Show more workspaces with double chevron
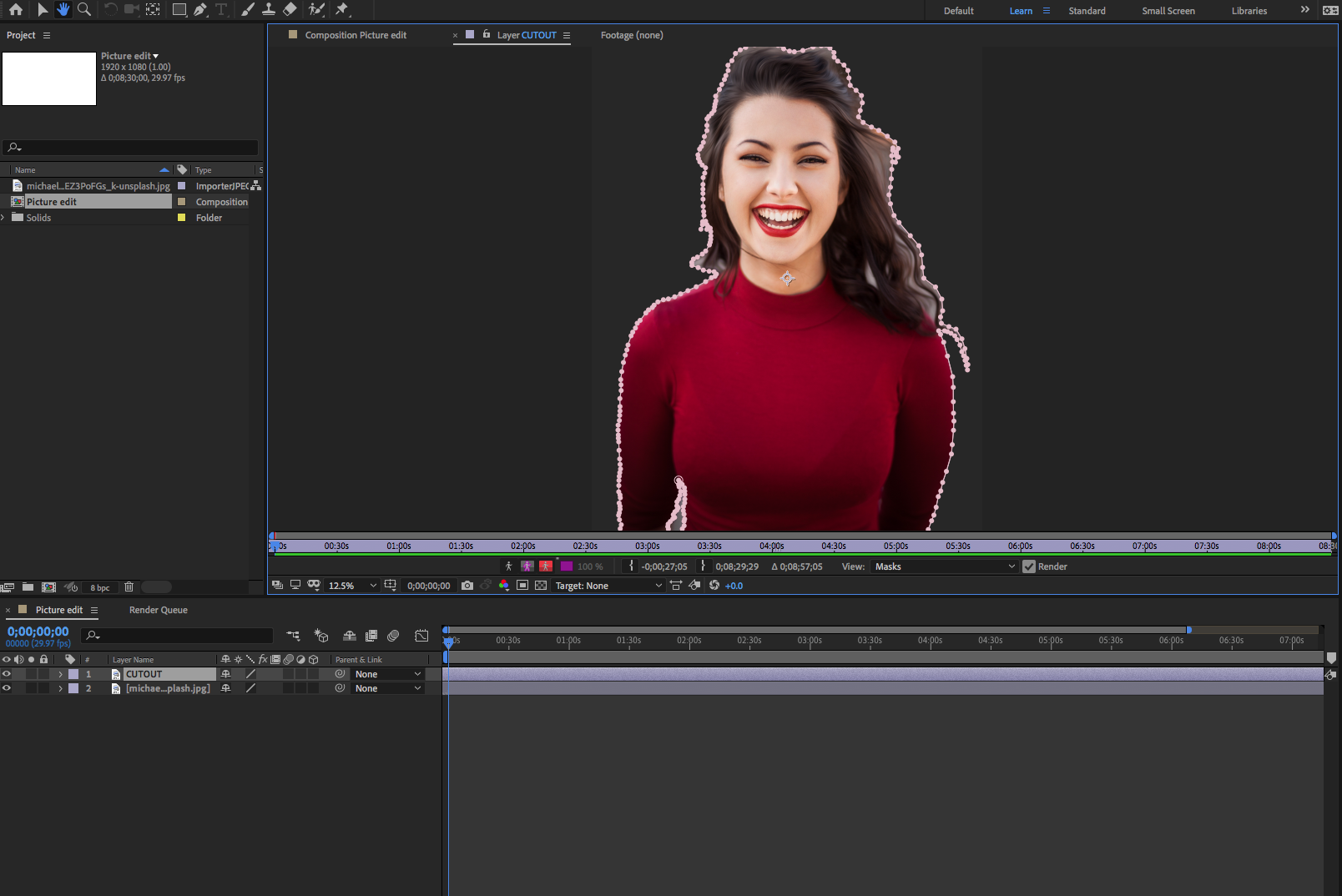This screenshot has width=1342, height=896. pyautogui.click(x=1305, y=10)
